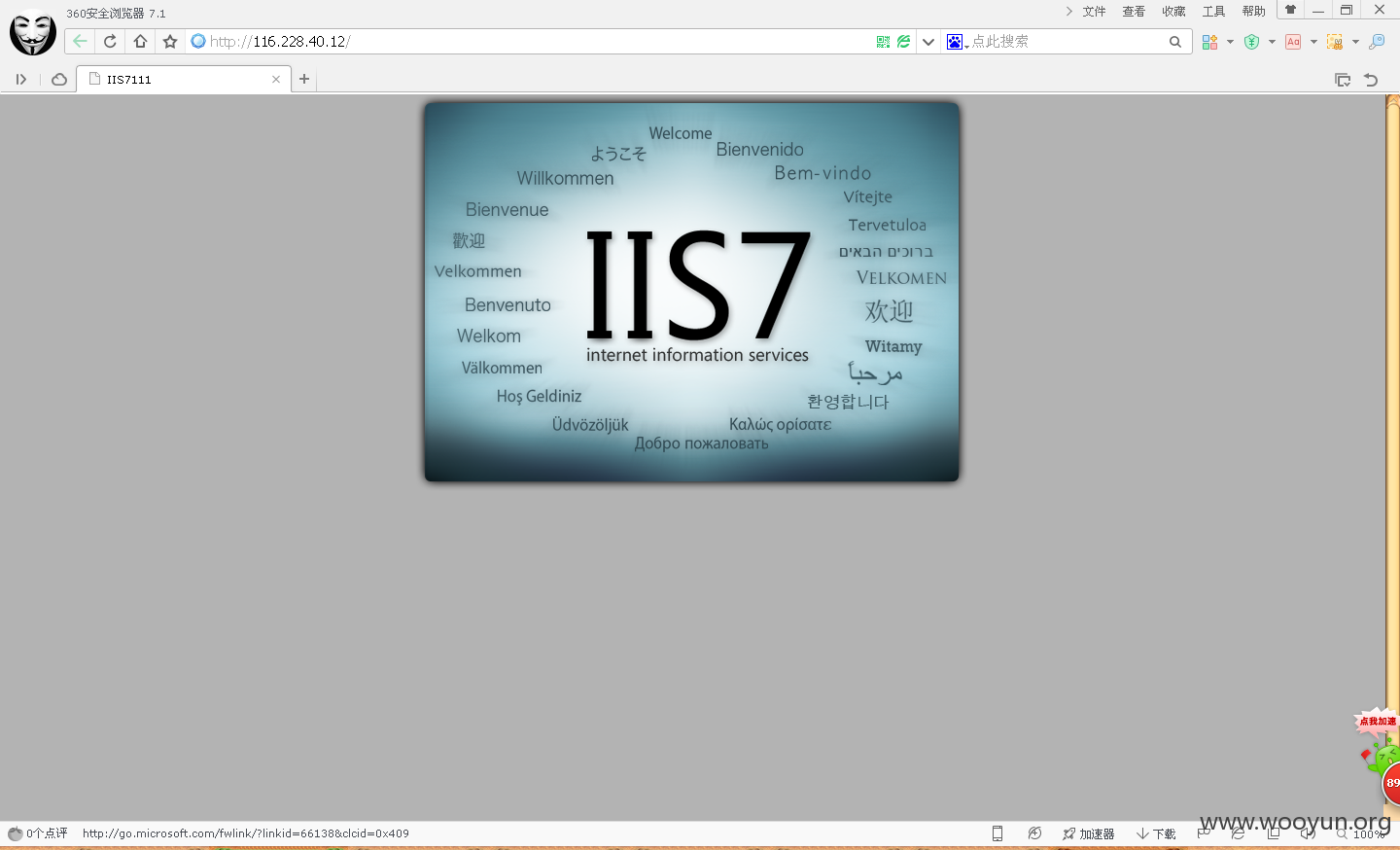This screenshot has height=850, width=1400.
Task: Expand dropdown beside the Aa icon
Action: pos(1313,42)
